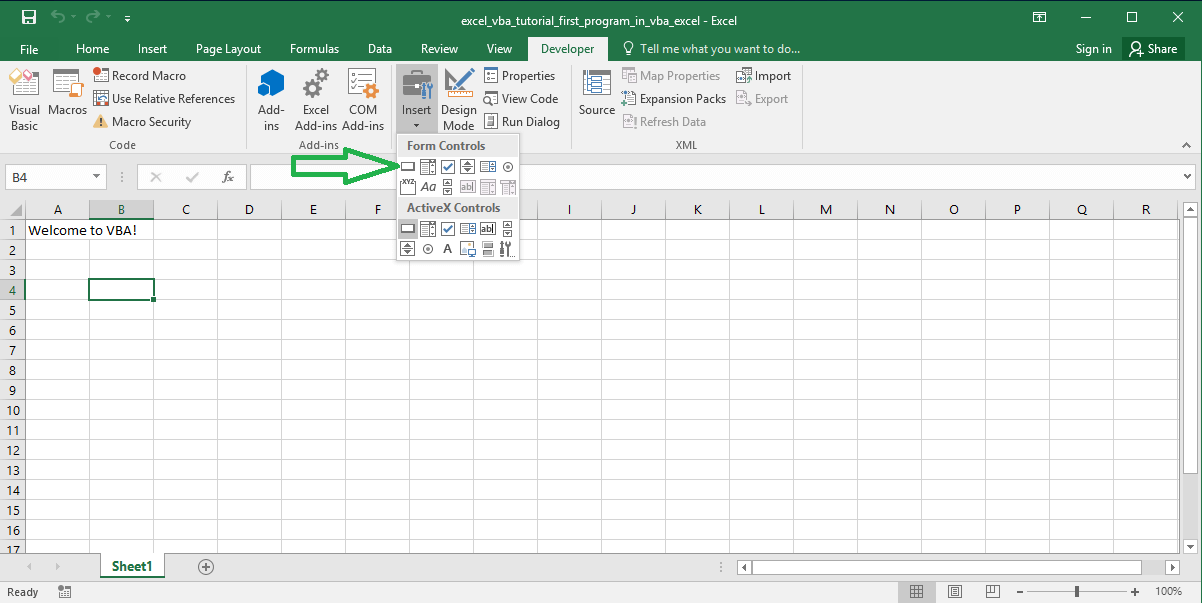Insert Form Controls Label

[x=428, y=187]
